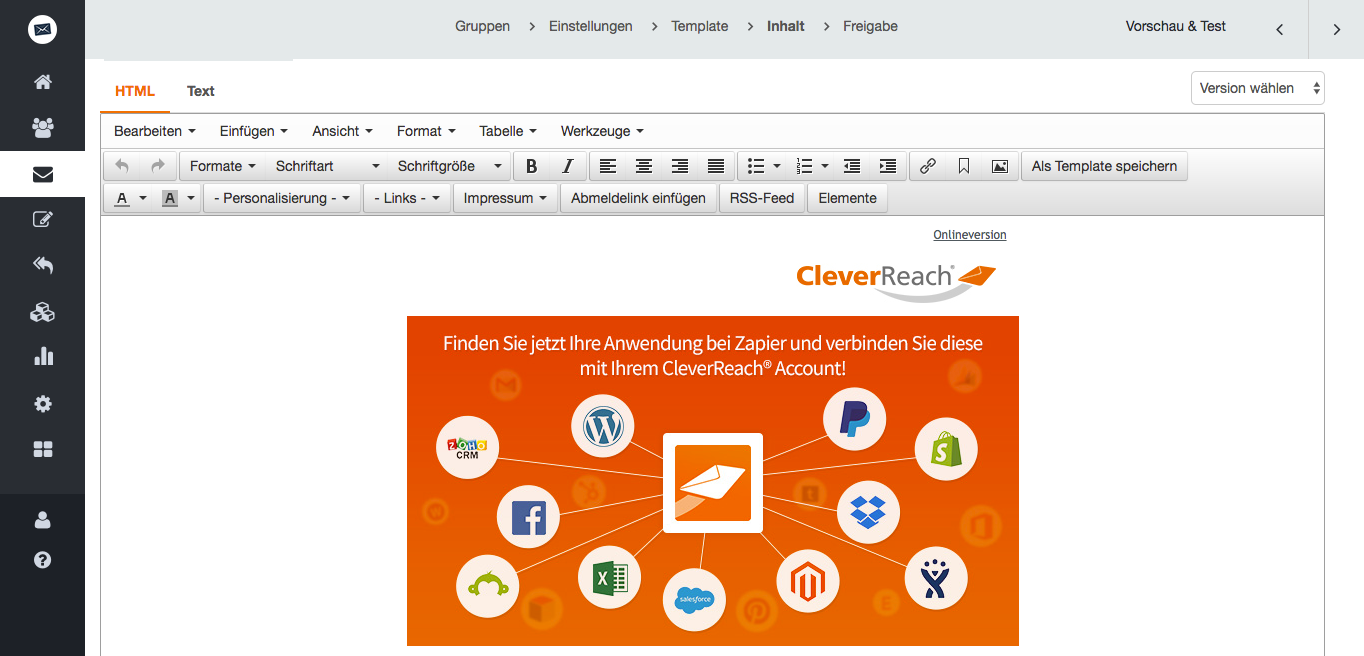Switch to the Text tab
This screenshot has width=1364, height=656.
pyautogui.click(x=201, y=91)
